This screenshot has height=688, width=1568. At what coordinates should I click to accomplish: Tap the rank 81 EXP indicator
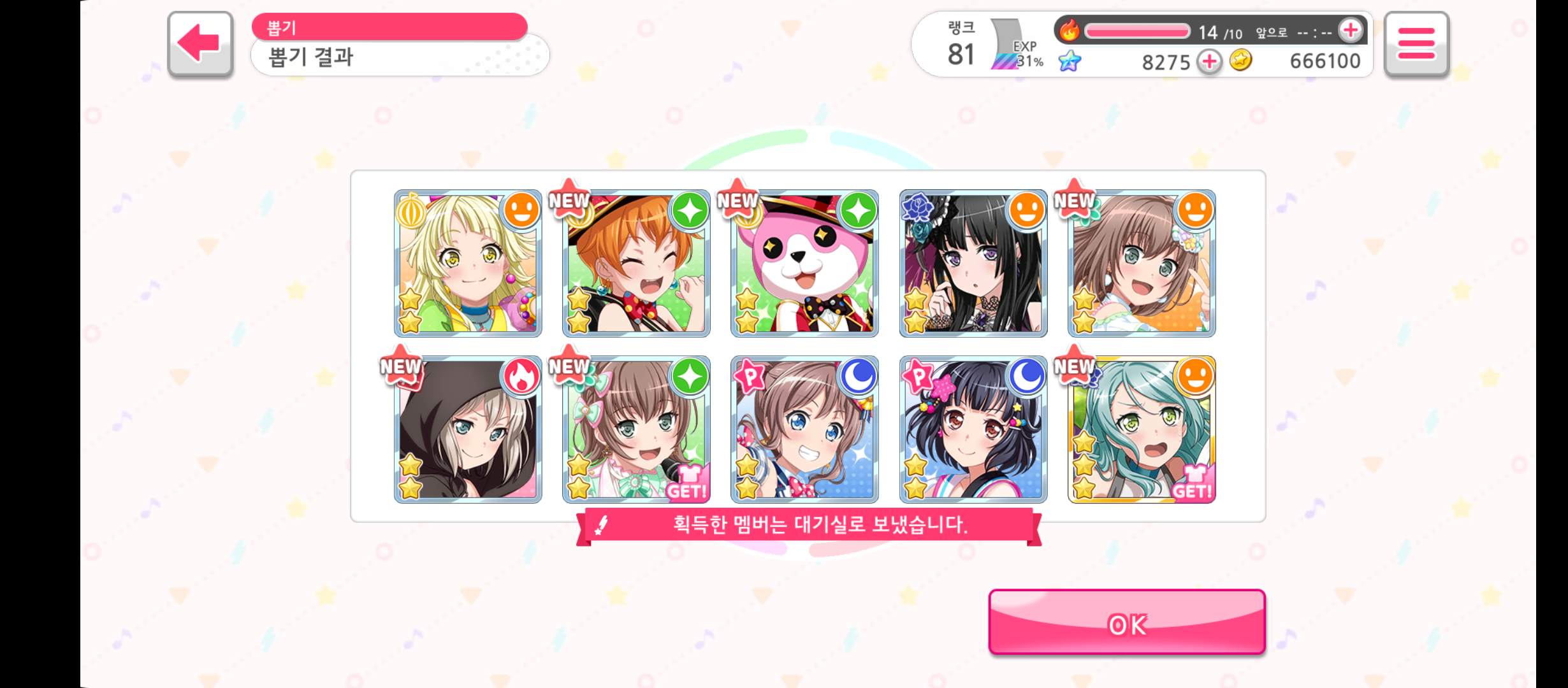[x=996, y=45]
